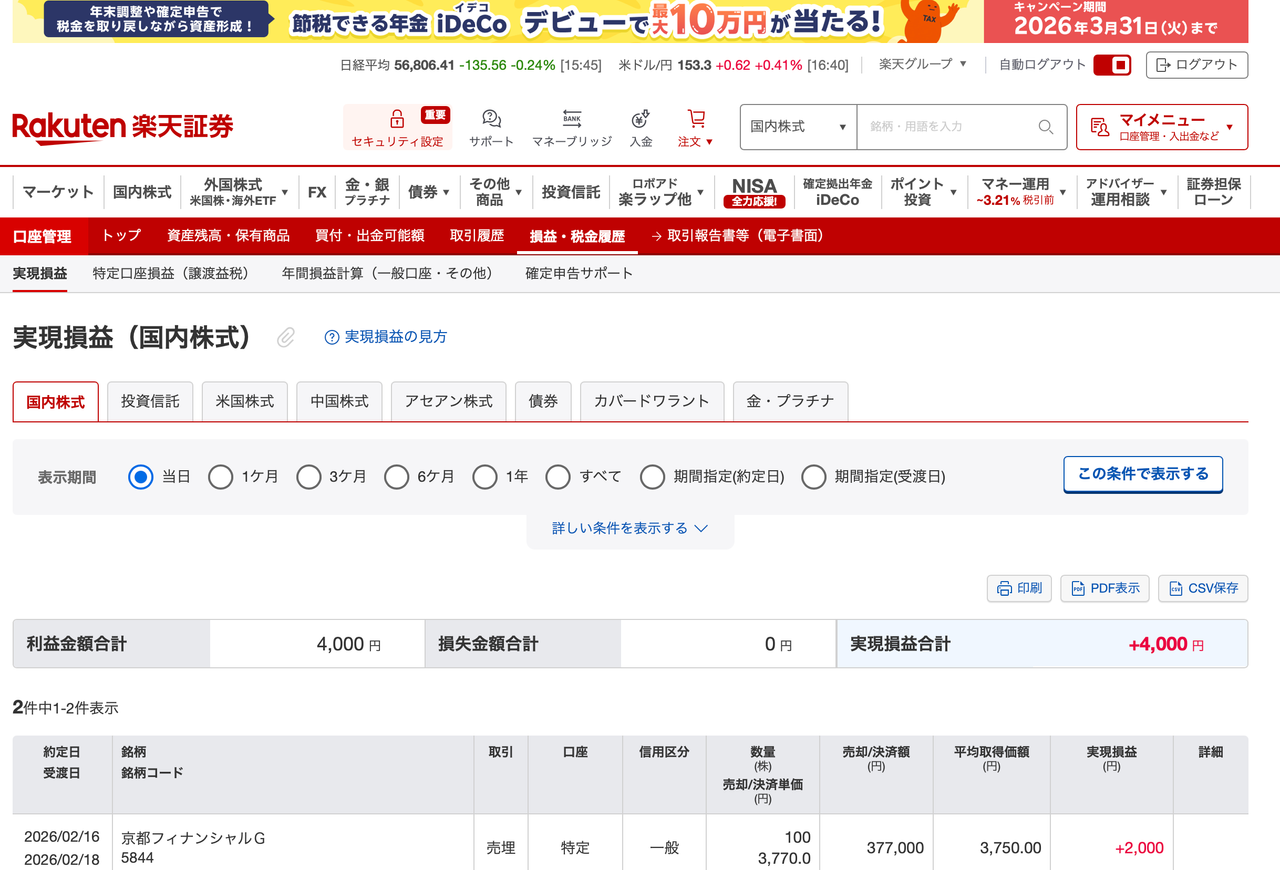This screenshot has height=870, width=1280.
Task: Select the 当日 display period option
Action: [x=140, y=477]
